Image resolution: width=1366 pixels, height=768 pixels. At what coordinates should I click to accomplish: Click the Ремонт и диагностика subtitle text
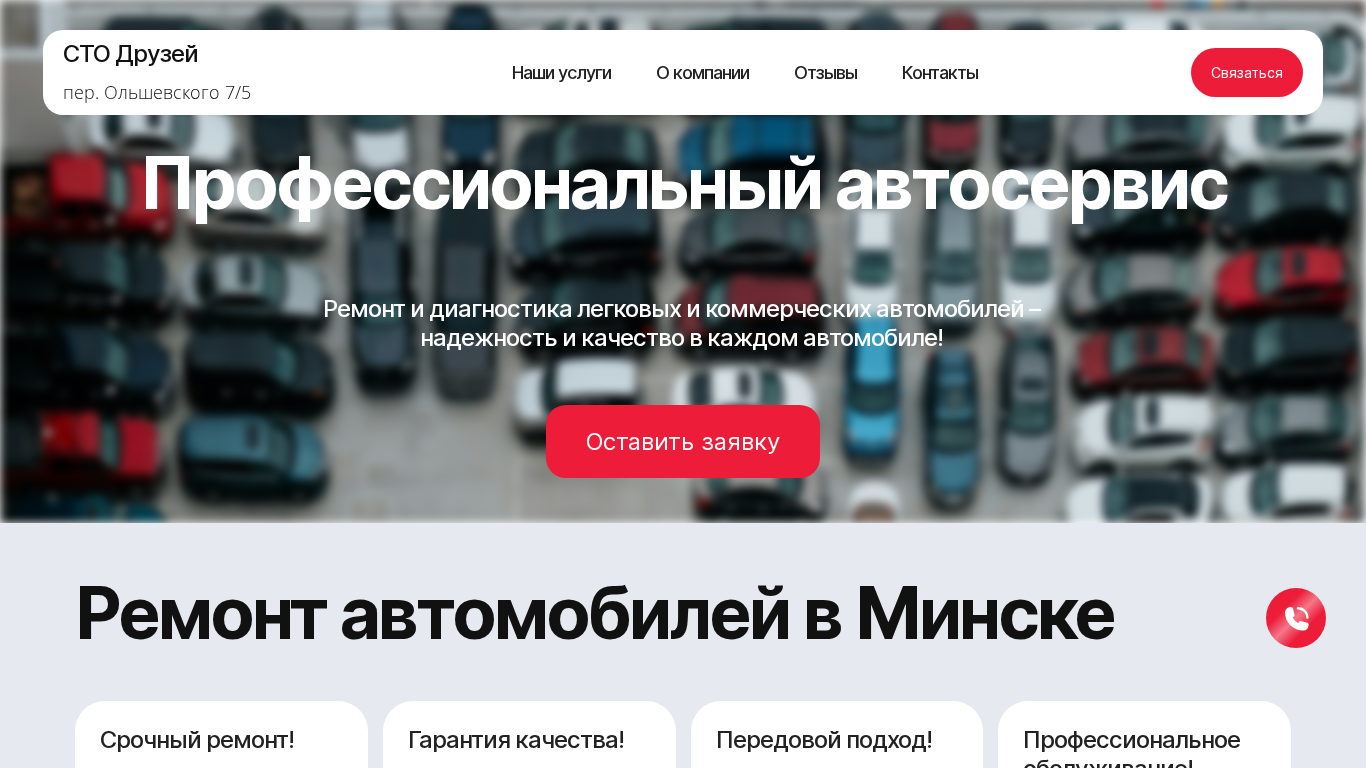tap(682, 309)
